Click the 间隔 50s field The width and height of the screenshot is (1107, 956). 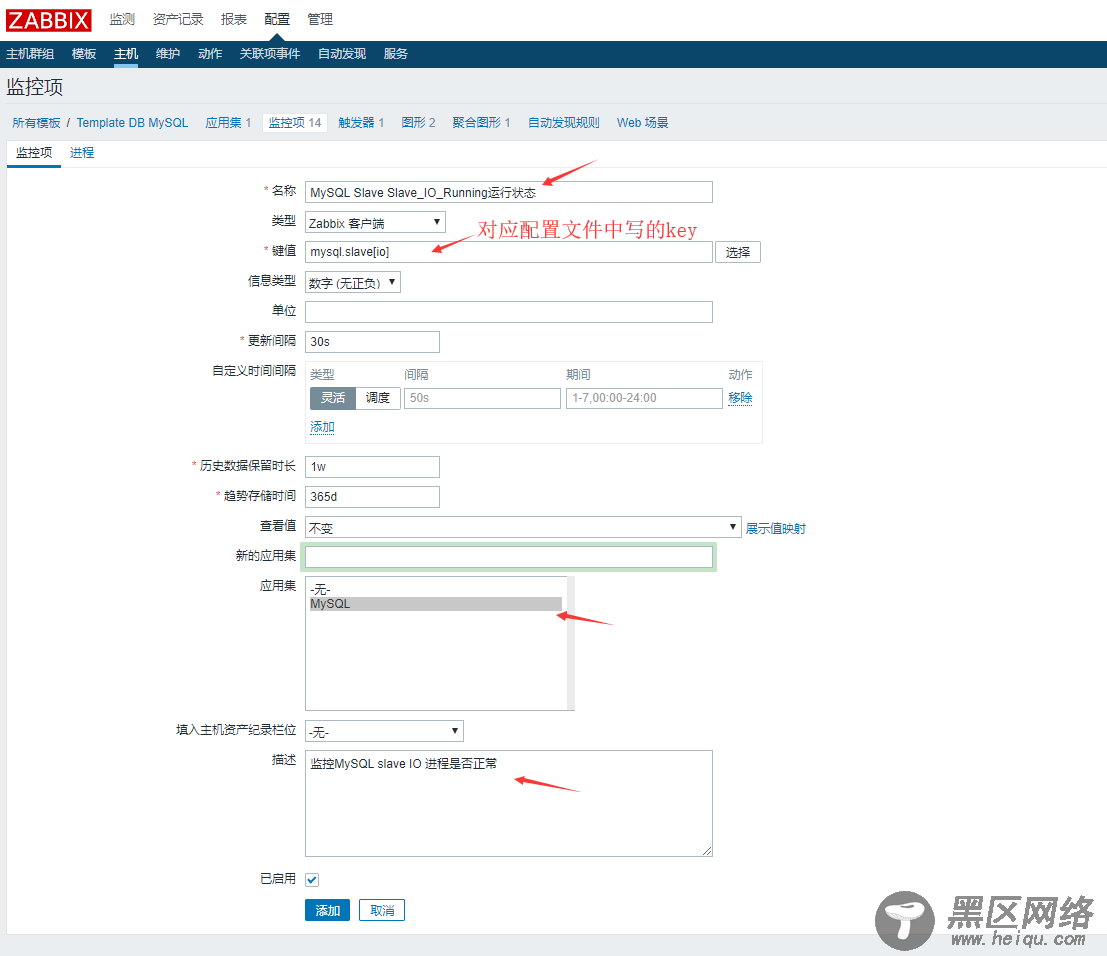pos(482,398)
